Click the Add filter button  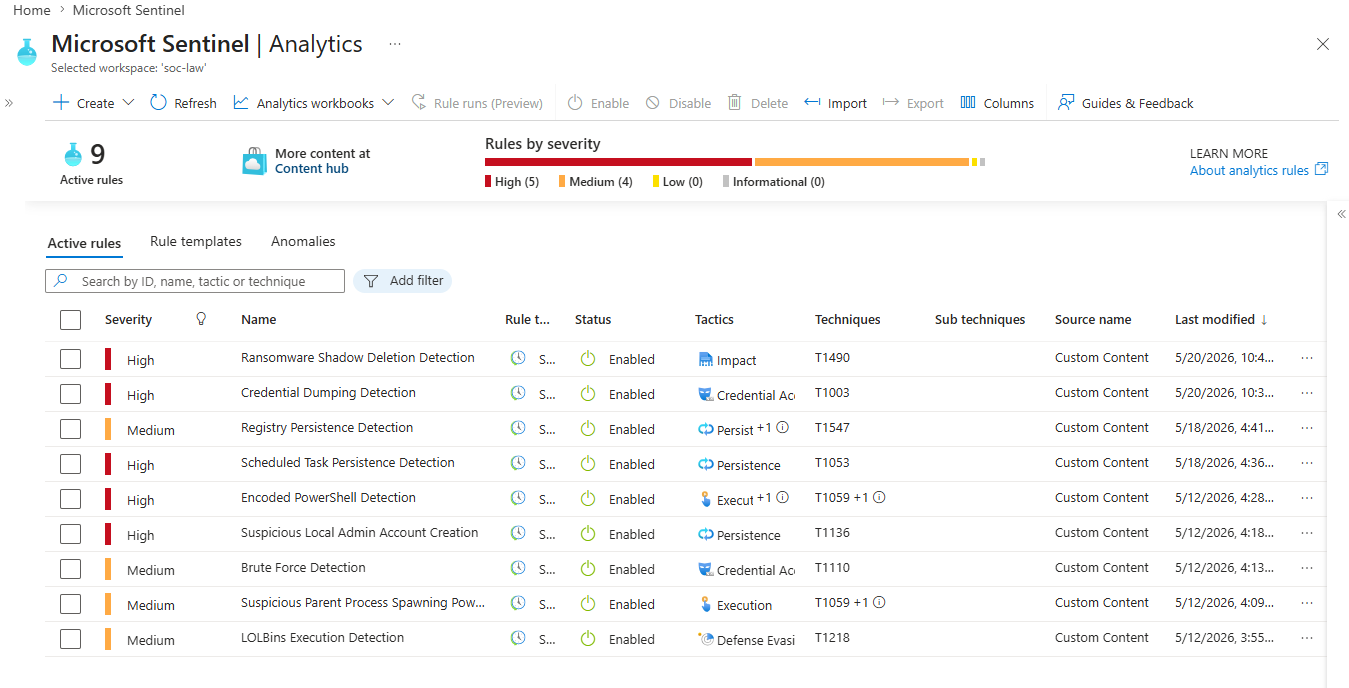[x=403, y=281]
